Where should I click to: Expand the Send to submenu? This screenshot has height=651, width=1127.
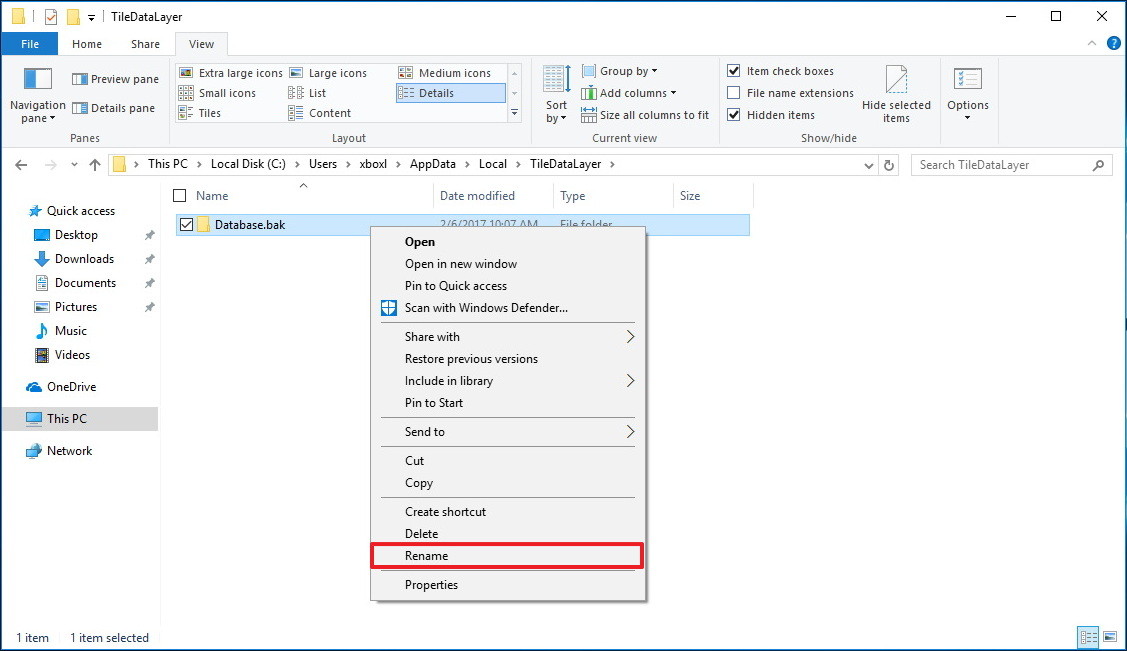[426, 431]
